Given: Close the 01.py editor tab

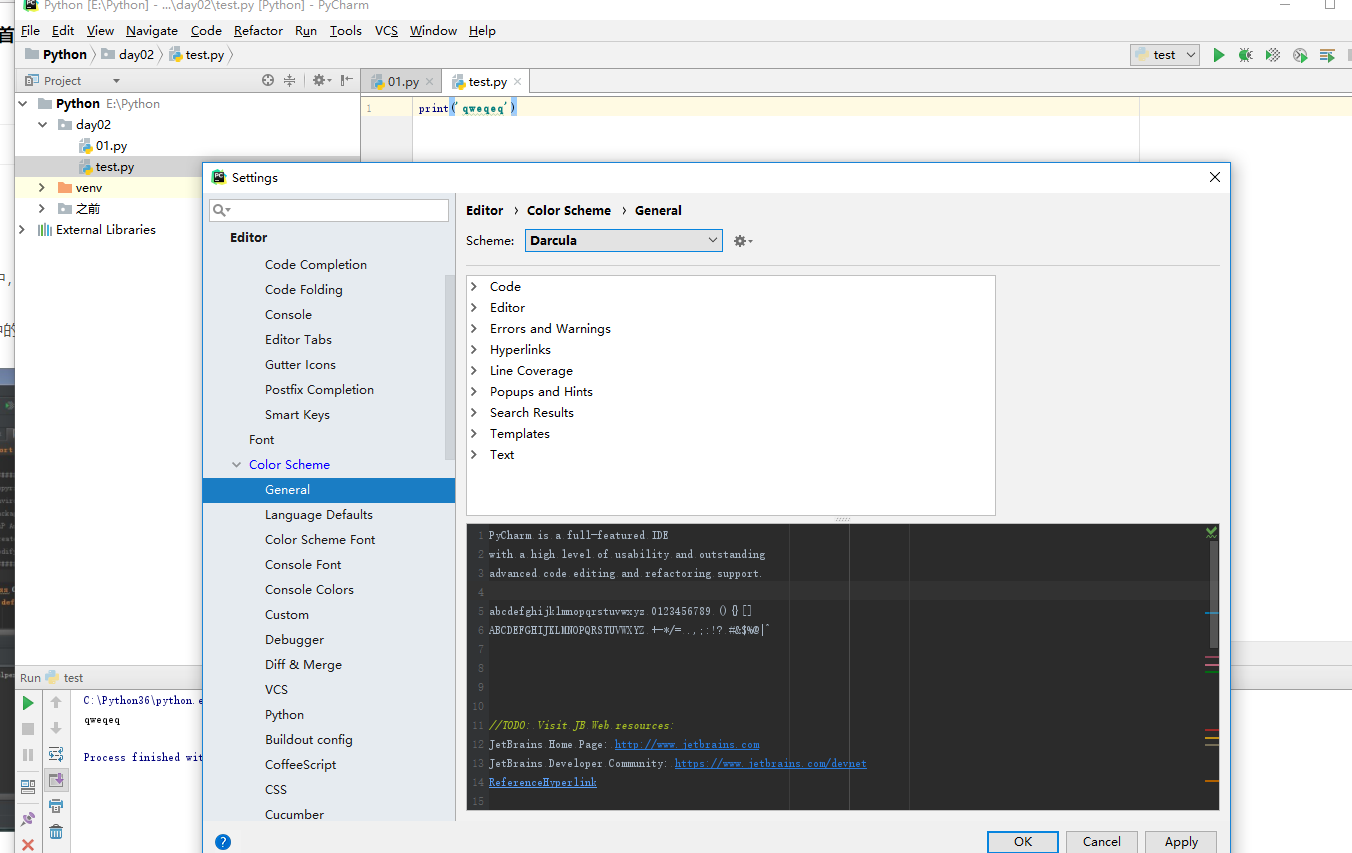Looking at the screenshot, I should click(430, 82).
